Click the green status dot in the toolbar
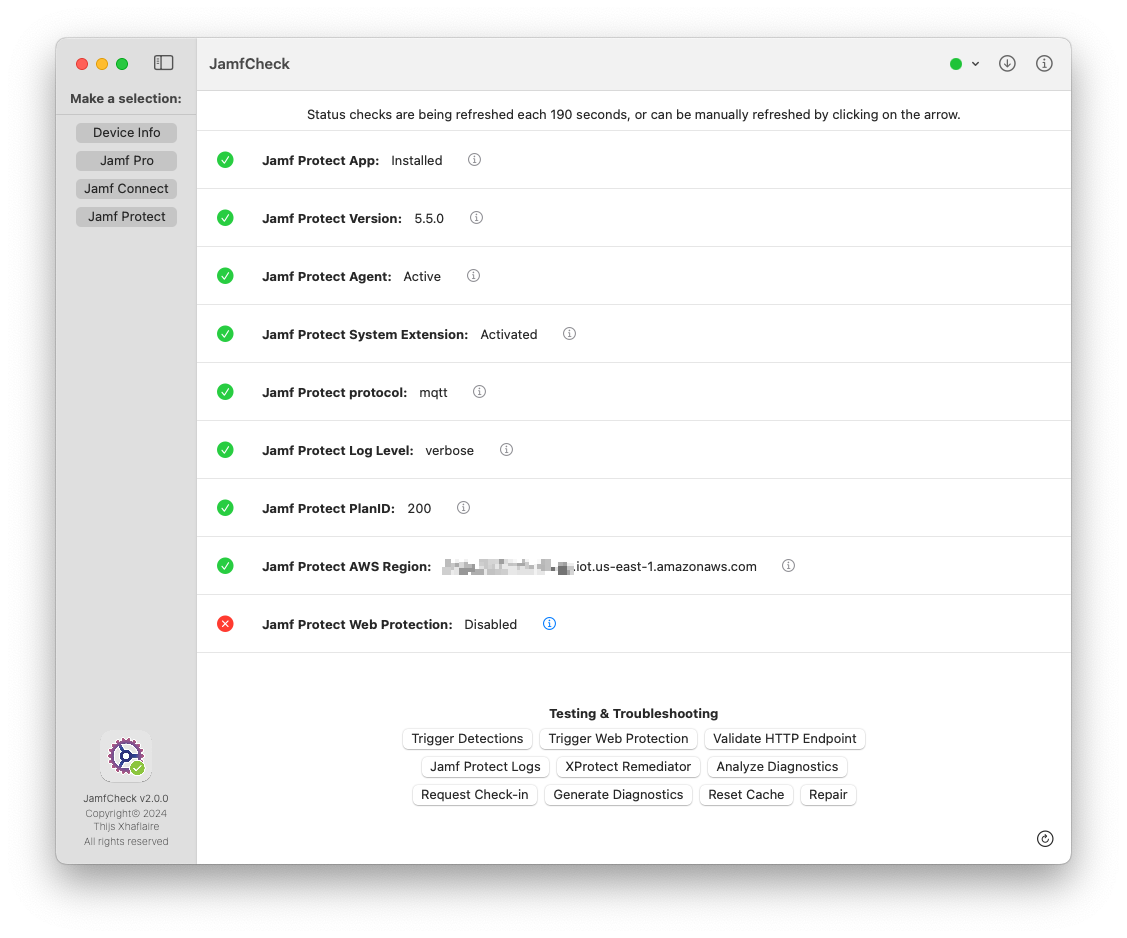The height and width of the screenshot is (938, 1127). (955, 64)
